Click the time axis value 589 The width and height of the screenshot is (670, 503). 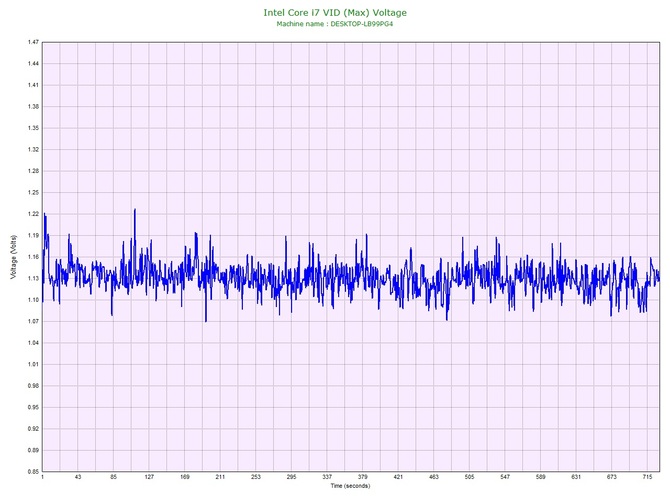coord(541,477)
